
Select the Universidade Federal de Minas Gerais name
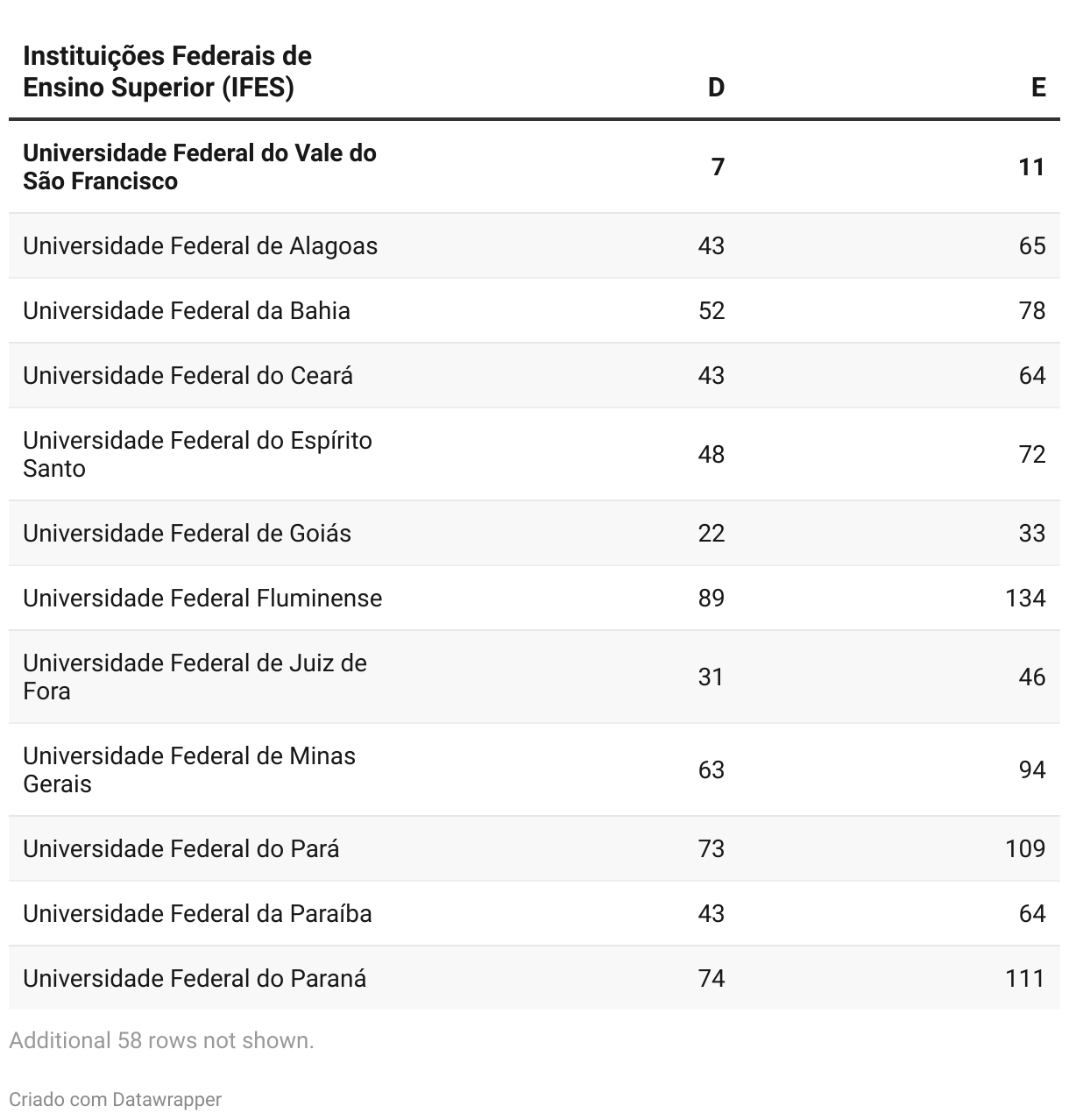[x=189, y=769]
